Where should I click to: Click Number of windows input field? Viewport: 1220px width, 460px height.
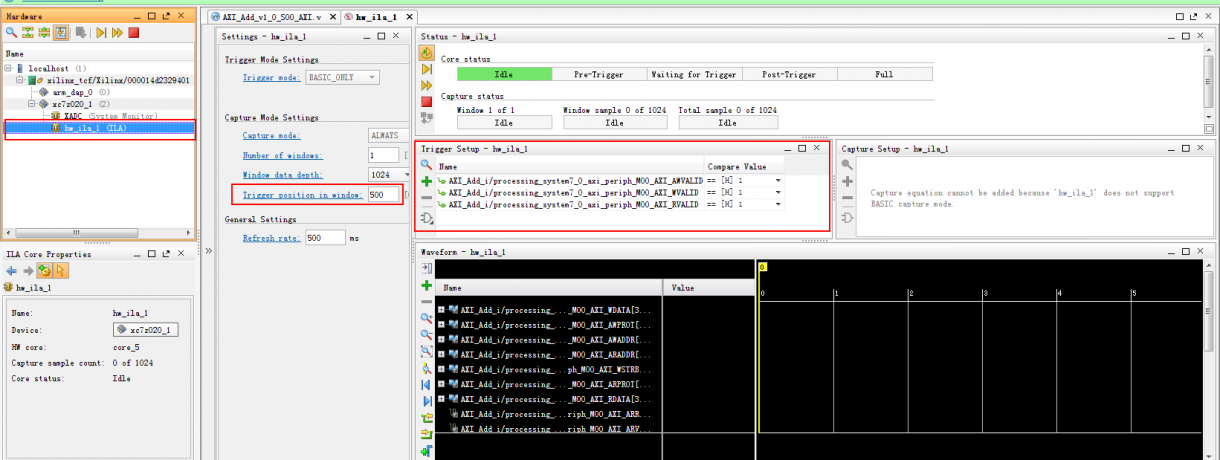click(383, 155)
